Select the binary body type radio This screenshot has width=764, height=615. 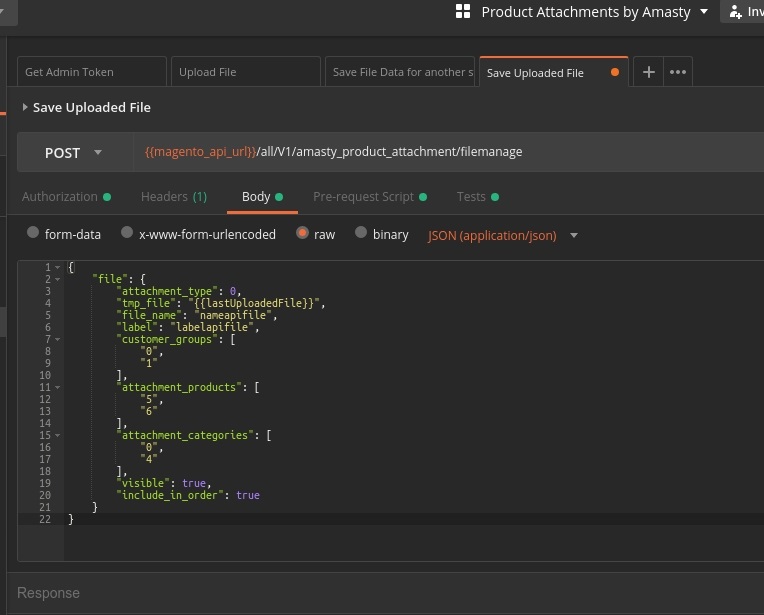(x=360, y=234)
